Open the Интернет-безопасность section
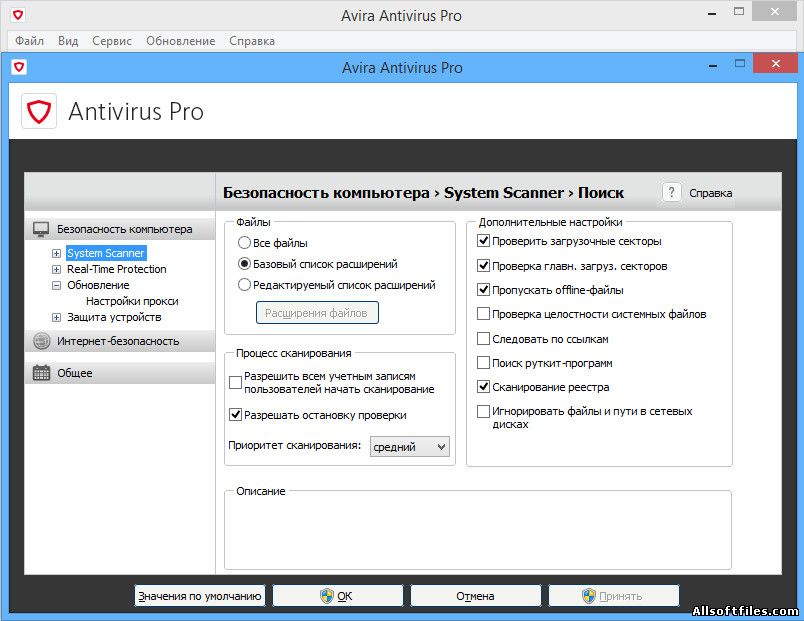This screenshot has width=804, height=621. point(120,341)
